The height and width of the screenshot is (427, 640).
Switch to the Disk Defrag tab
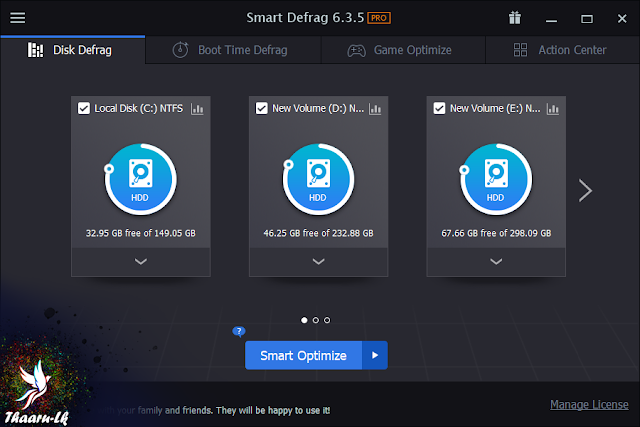[73, 50]
